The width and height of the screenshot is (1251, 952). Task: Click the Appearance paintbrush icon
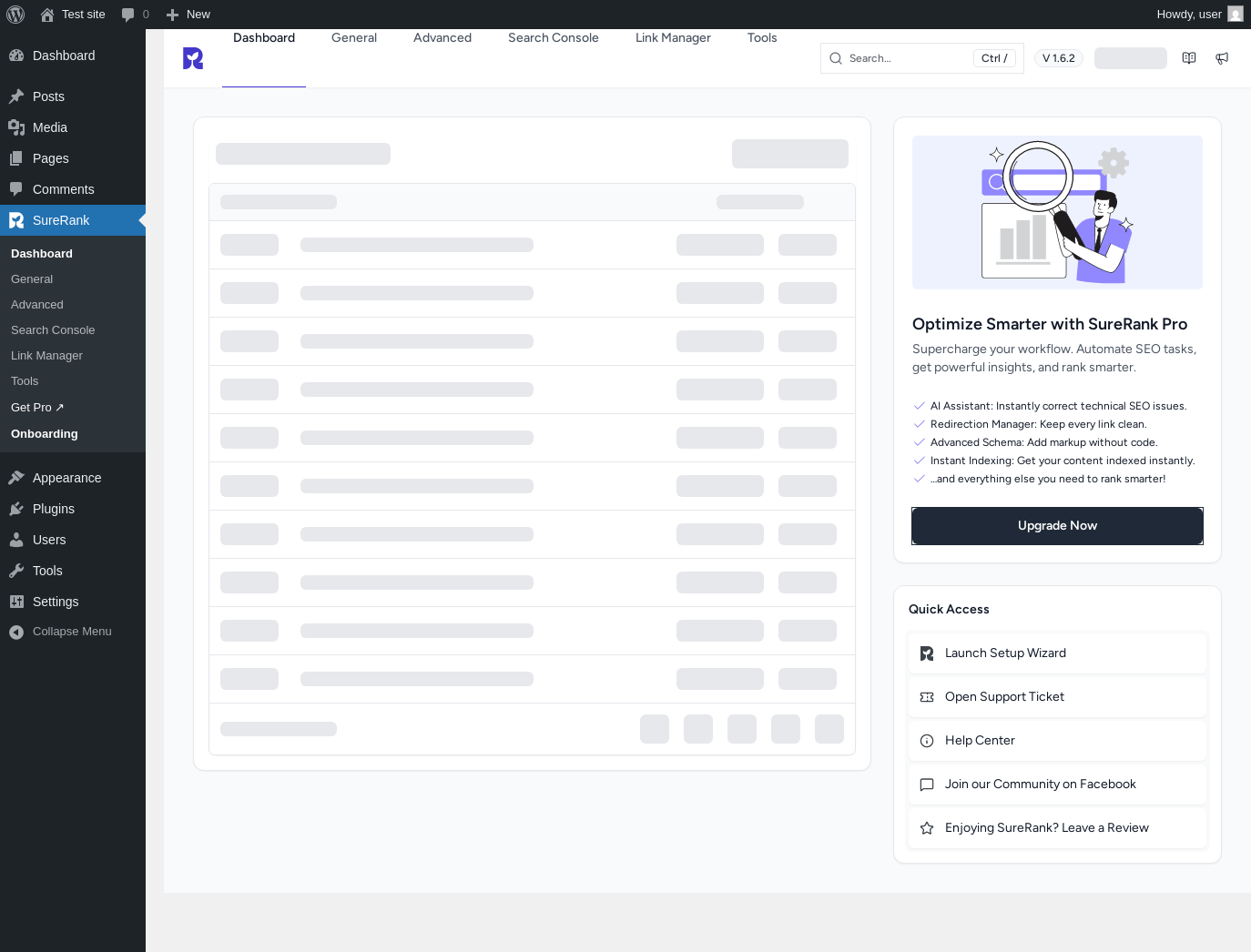point(16,478)
